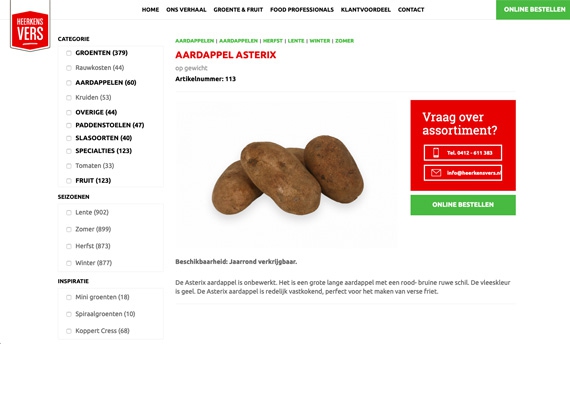Open the Groente & Fruit menu
Image resolution: width=570 pixels, height=400 pixels.
238,10
